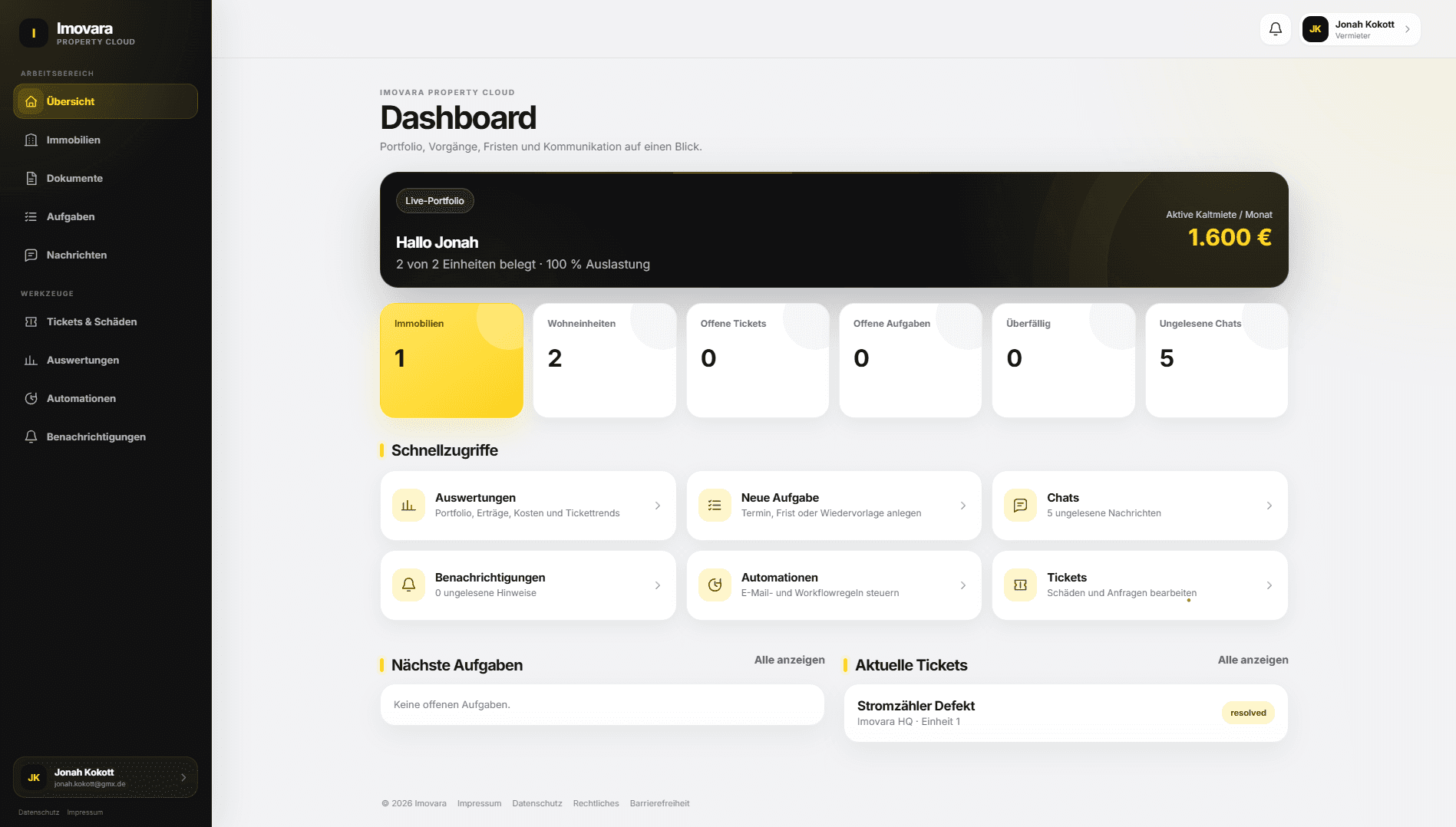Image resolution: width=1456 pixels, height=827 pixels.
Task: Click the Benachrichtigungen quick-access bell icon
Action: (408, 585)
